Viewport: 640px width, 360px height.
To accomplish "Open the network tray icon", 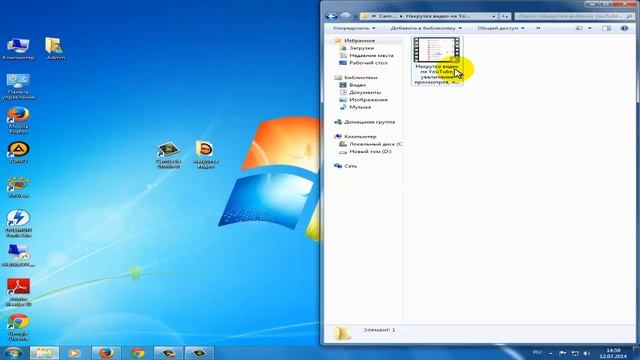I will [x=575, y=353].
